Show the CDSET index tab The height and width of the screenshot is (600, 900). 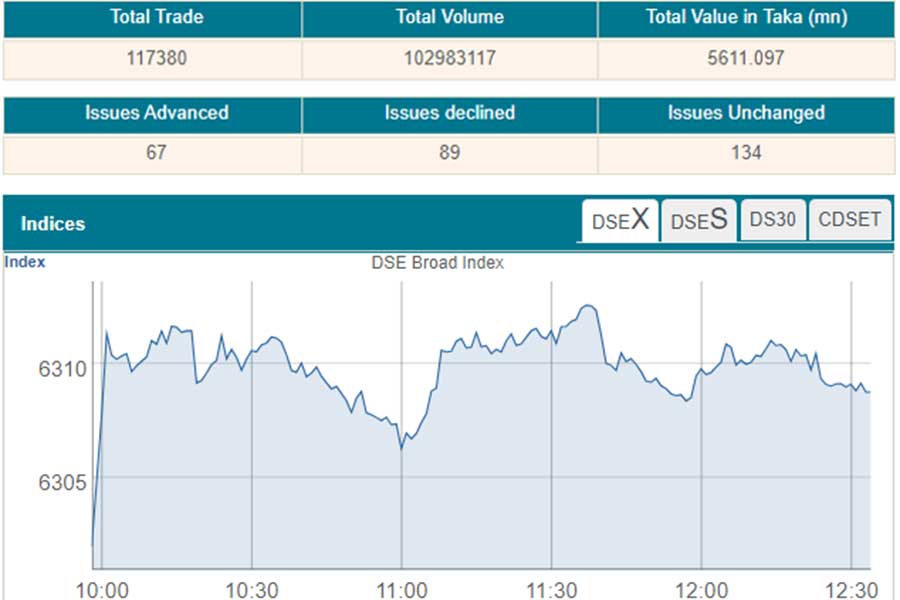click(x=849, y=220)
